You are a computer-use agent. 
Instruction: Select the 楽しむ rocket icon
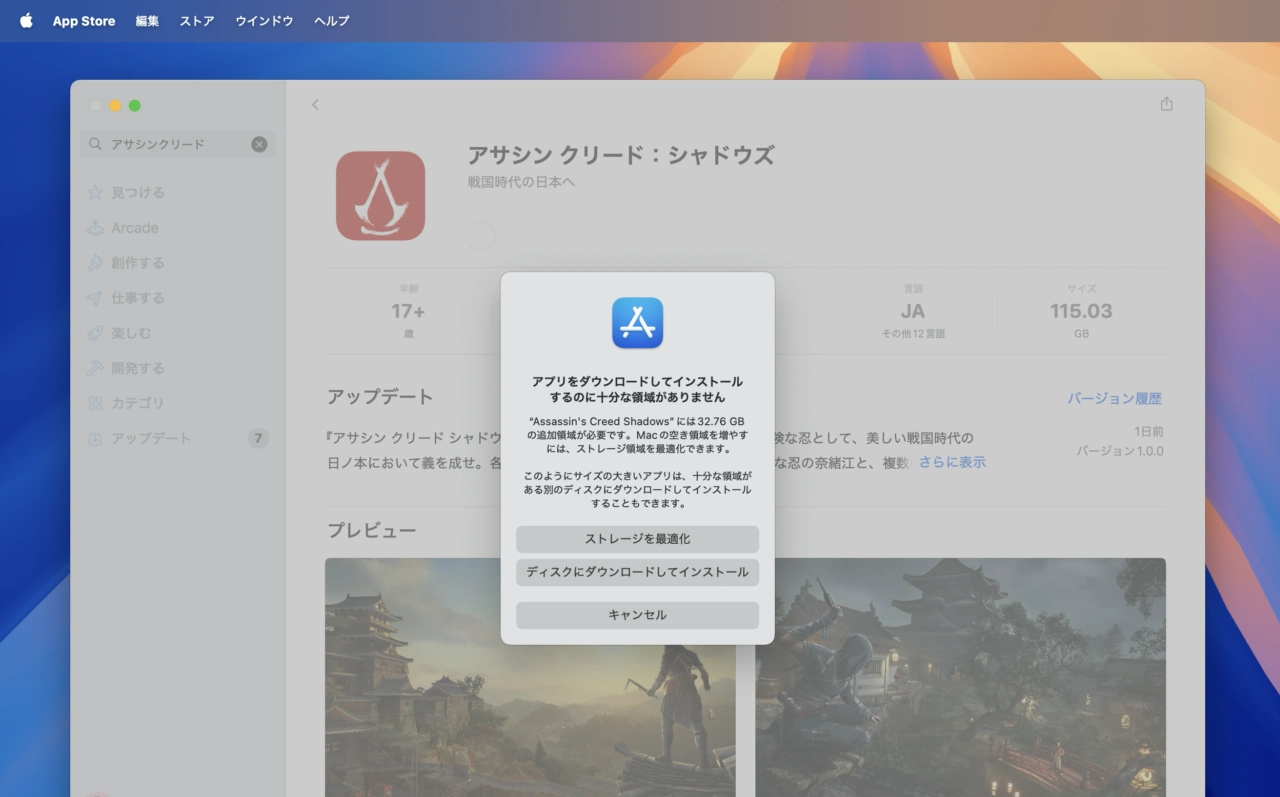point(95,333)
